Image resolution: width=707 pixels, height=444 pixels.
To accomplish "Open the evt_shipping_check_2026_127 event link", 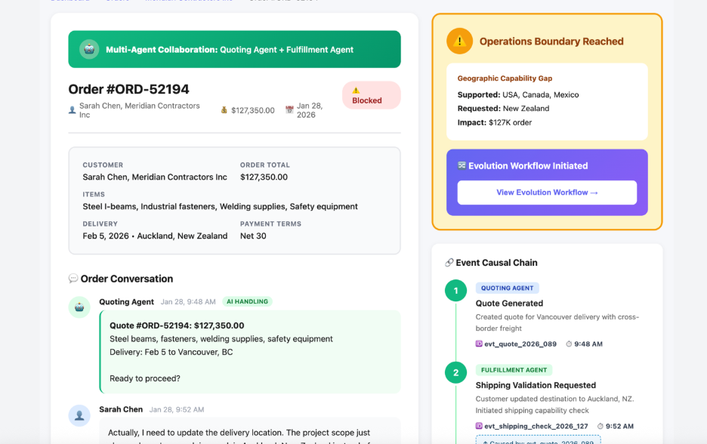I will (x=536, y=426).
